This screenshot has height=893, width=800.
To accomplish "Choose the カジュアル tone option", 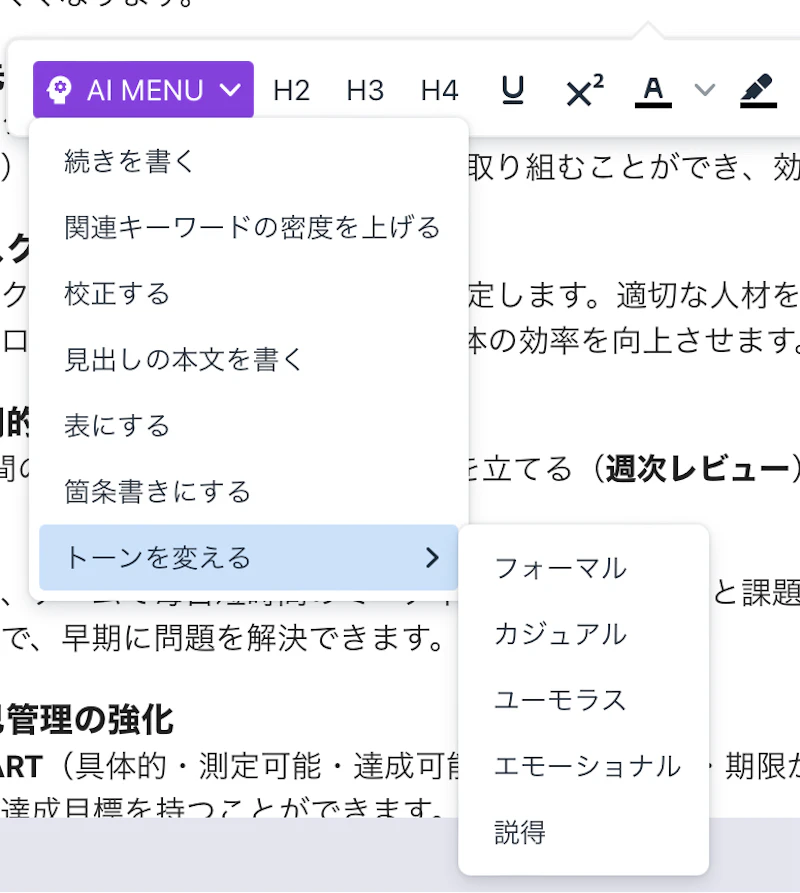I will click(561, 634).
